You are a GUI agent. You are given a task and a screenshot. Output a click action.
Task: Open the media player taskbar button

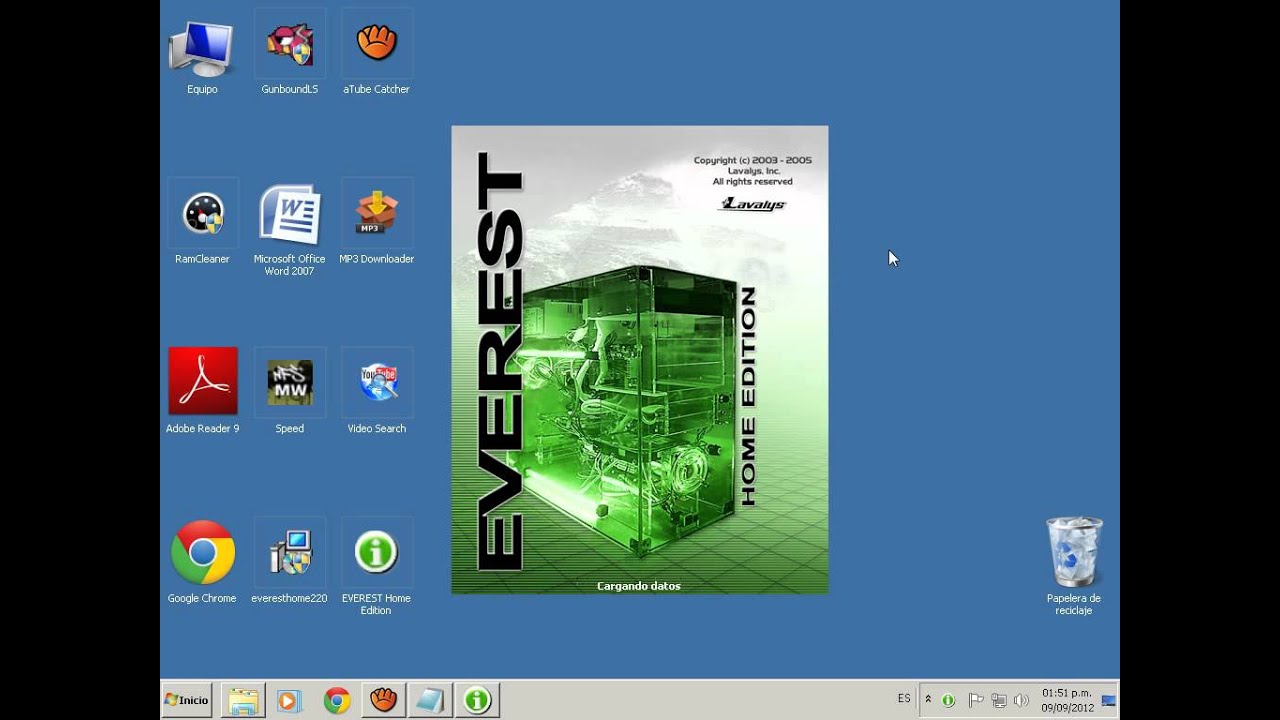coord(289,700)
